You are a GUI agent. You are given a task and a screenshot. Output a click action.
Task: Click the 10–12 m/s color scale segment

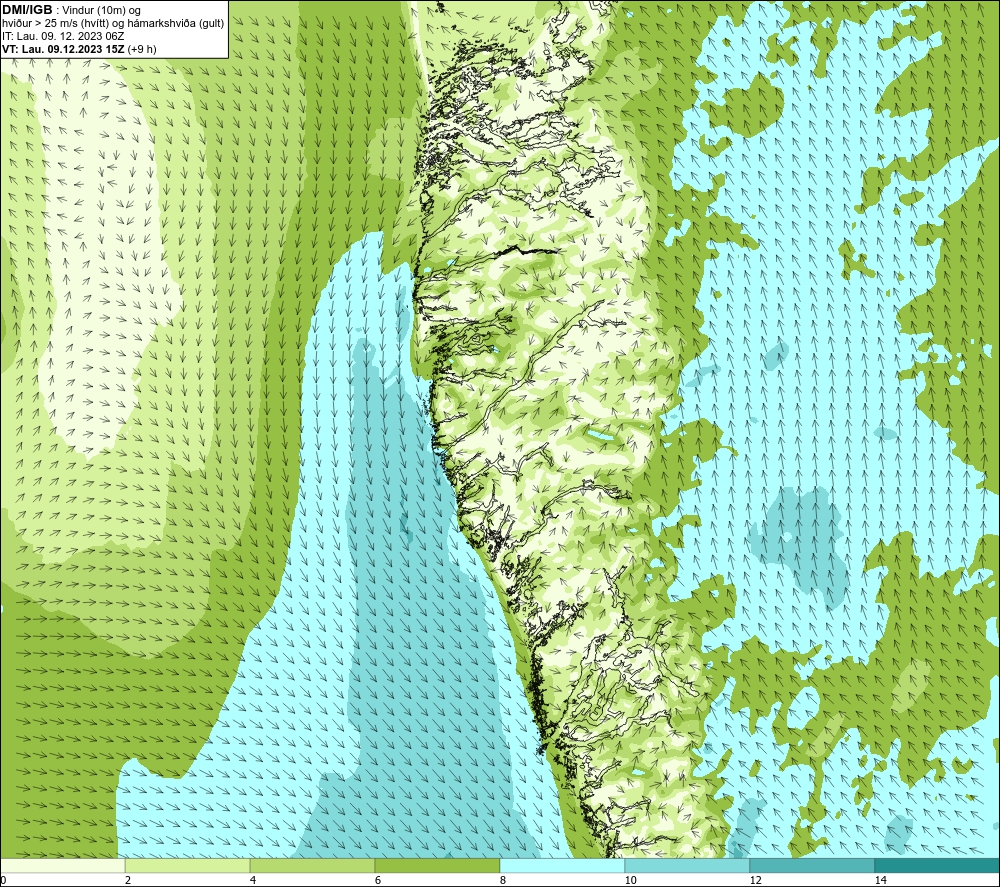688,865
